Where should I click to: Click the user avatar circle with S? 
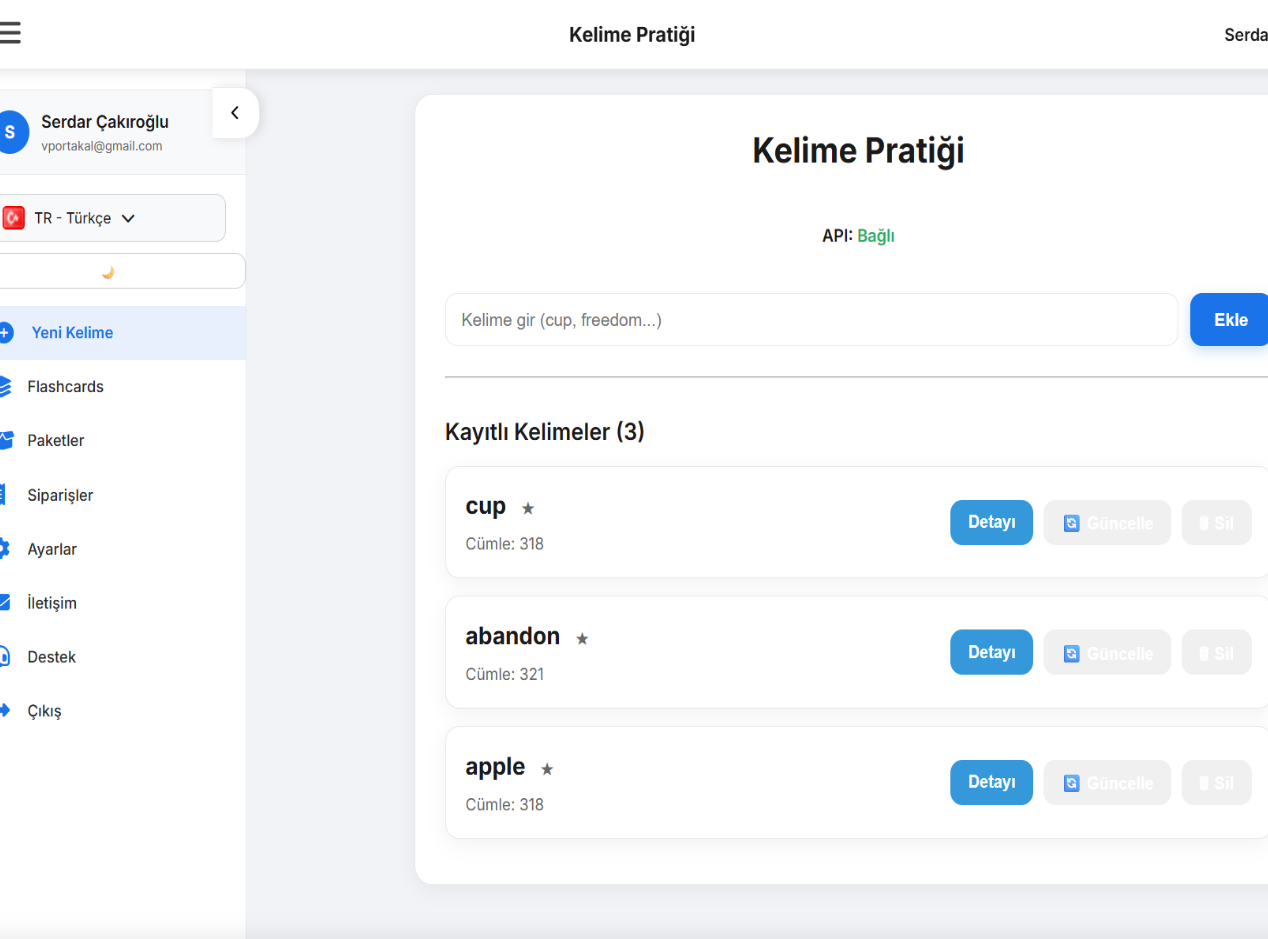(11, 132)
